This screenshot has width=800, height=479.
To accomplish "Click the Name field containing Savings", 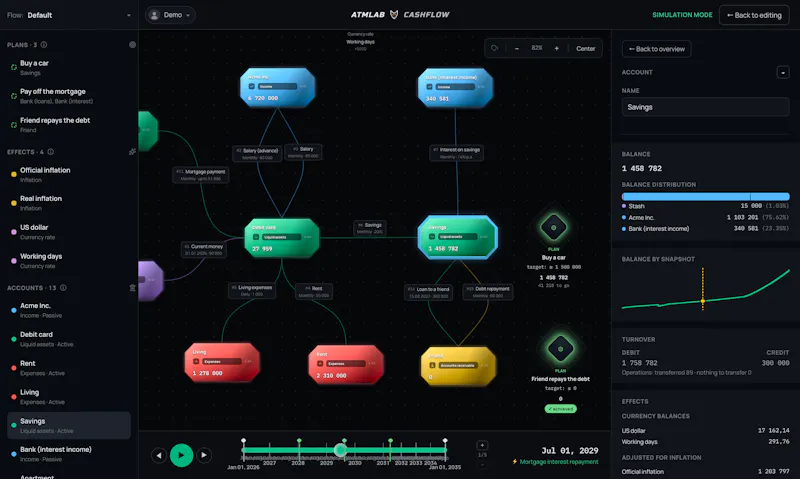I will click(x=706, y=107).
